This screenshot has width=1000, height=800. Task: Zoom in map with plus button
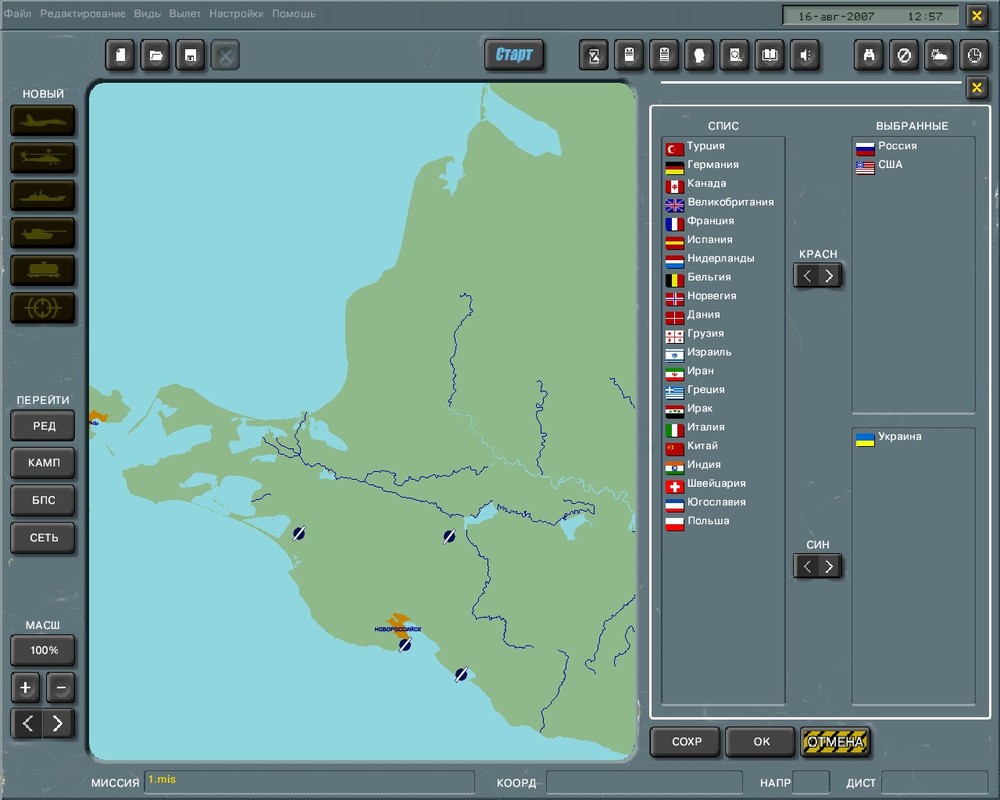pyautogui.click(x=26, y=688)
